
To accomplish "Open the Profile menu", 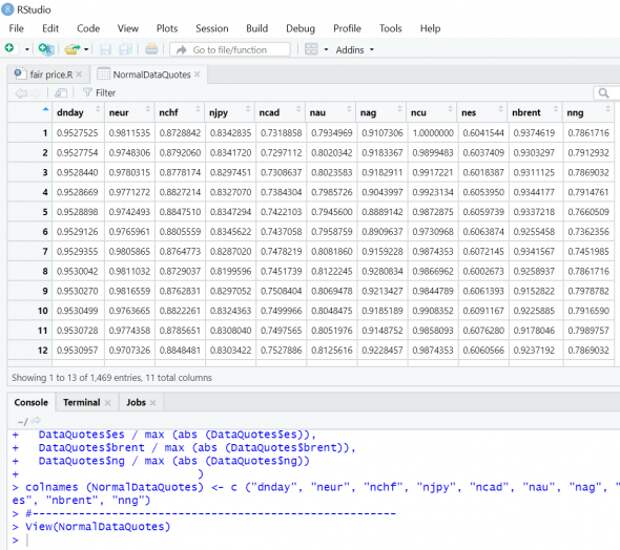I will tap(347, 28).
